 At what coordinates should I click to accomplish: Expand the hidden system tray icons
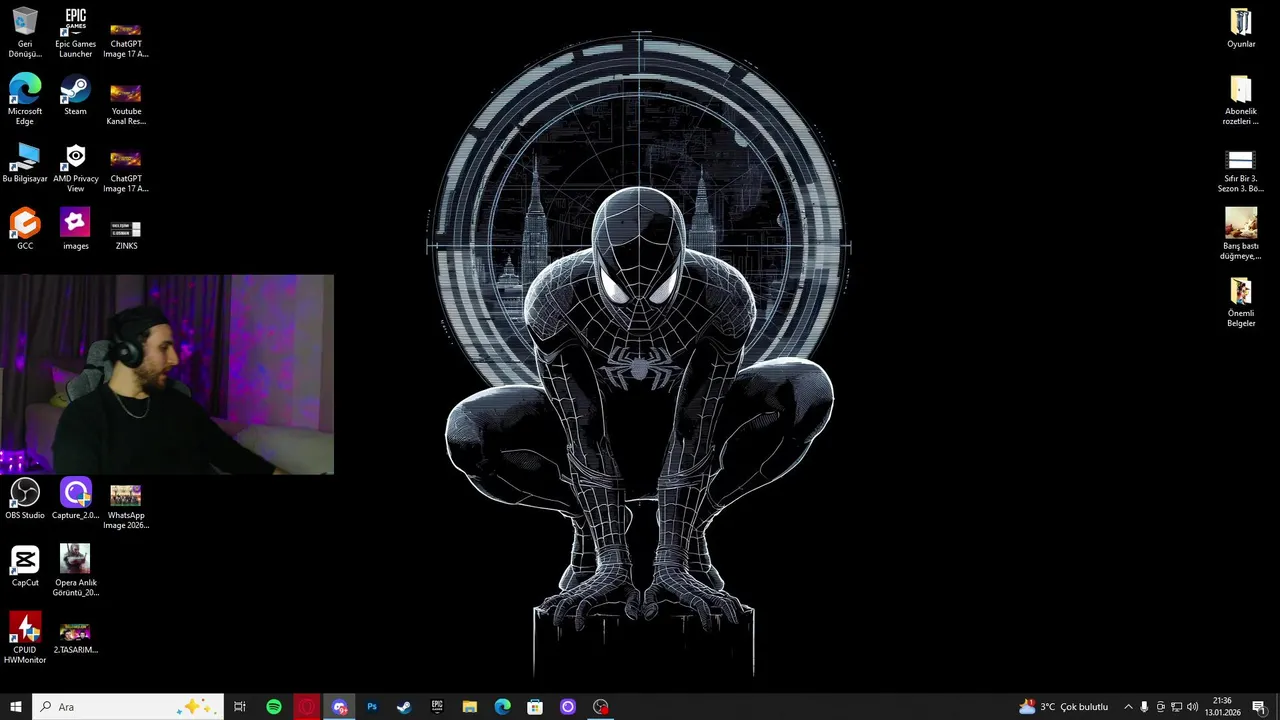[1128, 707]
